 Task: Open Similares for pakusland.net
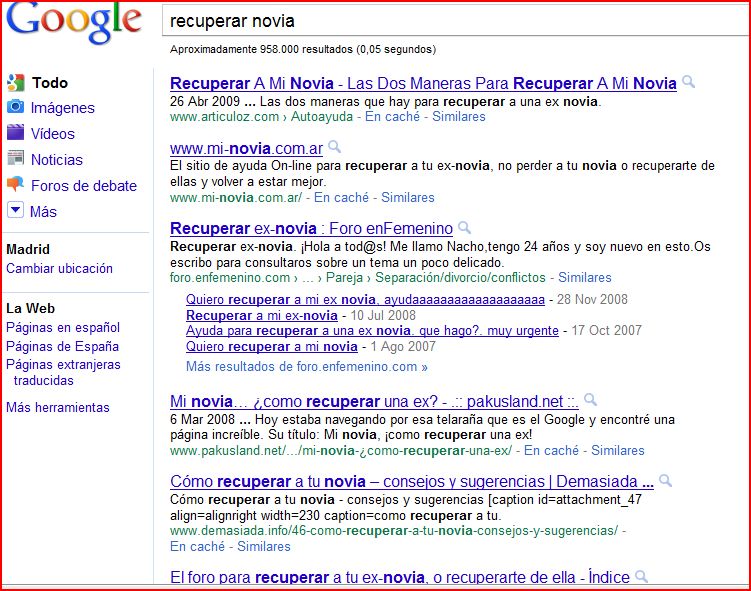tap(618, 450)
